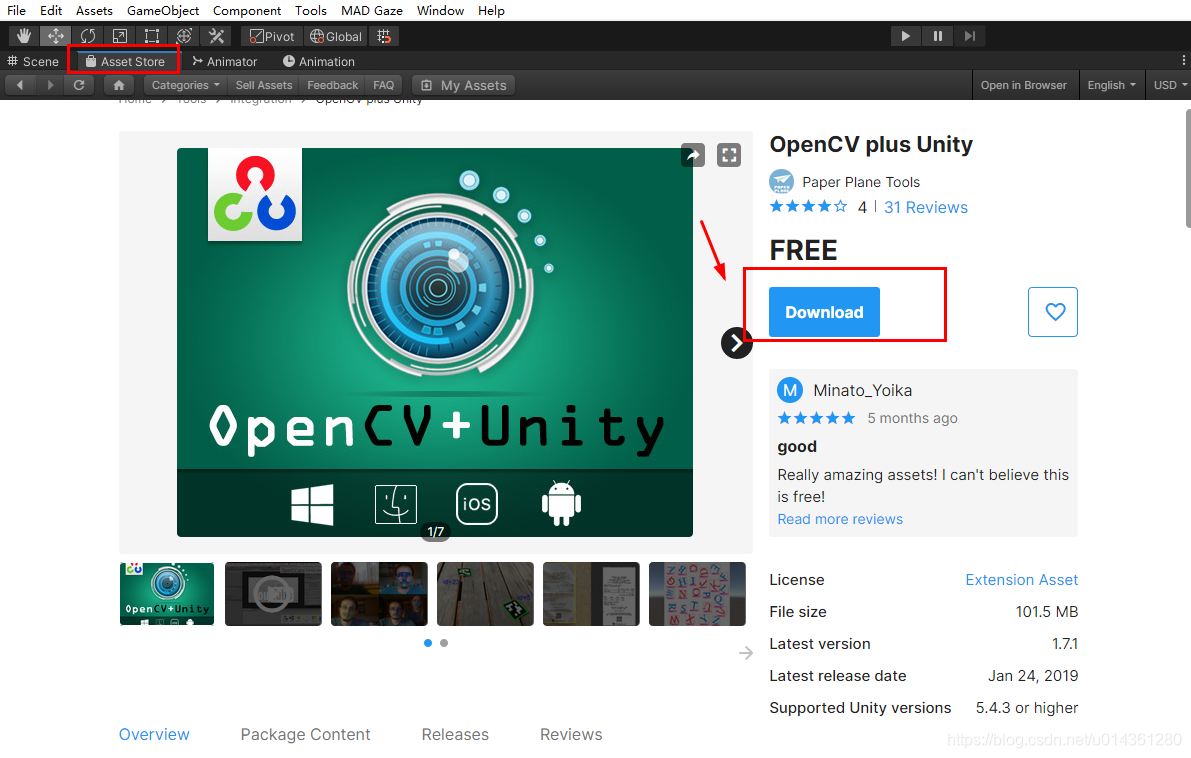1191x758 pixels.
Task: Open the Feedback page
Action: click(333, 85)
